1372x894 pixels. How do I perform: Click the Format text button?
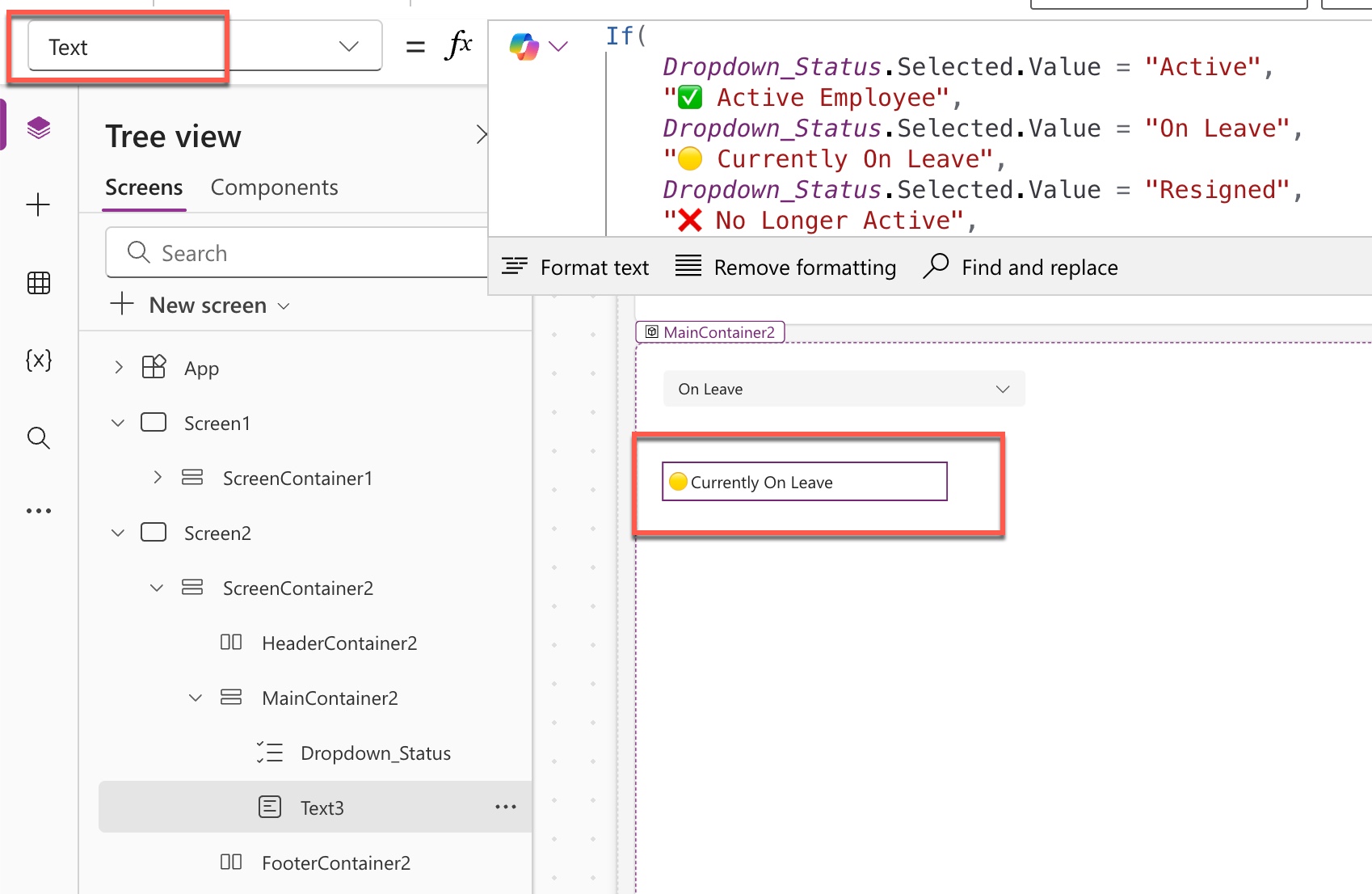pyautogui.click(x=575, y=267)
